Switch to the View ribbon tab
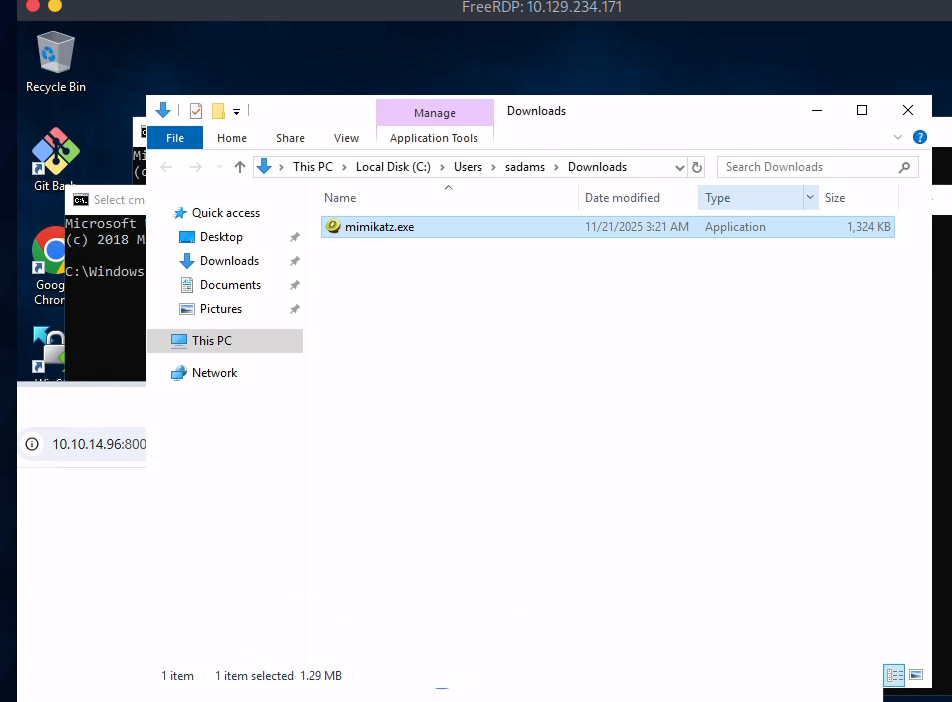 [346, 138]
